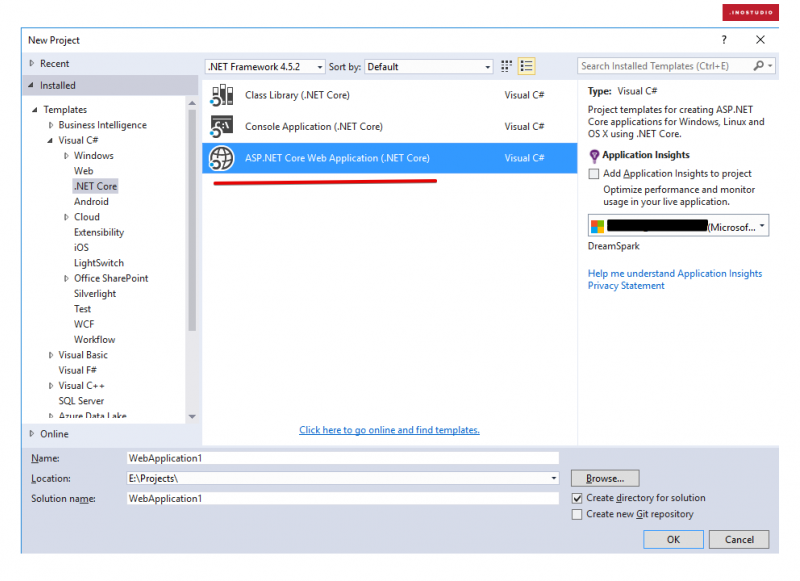
Task: Click the templates tree vertical scrollbar thumb
Action: [x=192, y=220]
